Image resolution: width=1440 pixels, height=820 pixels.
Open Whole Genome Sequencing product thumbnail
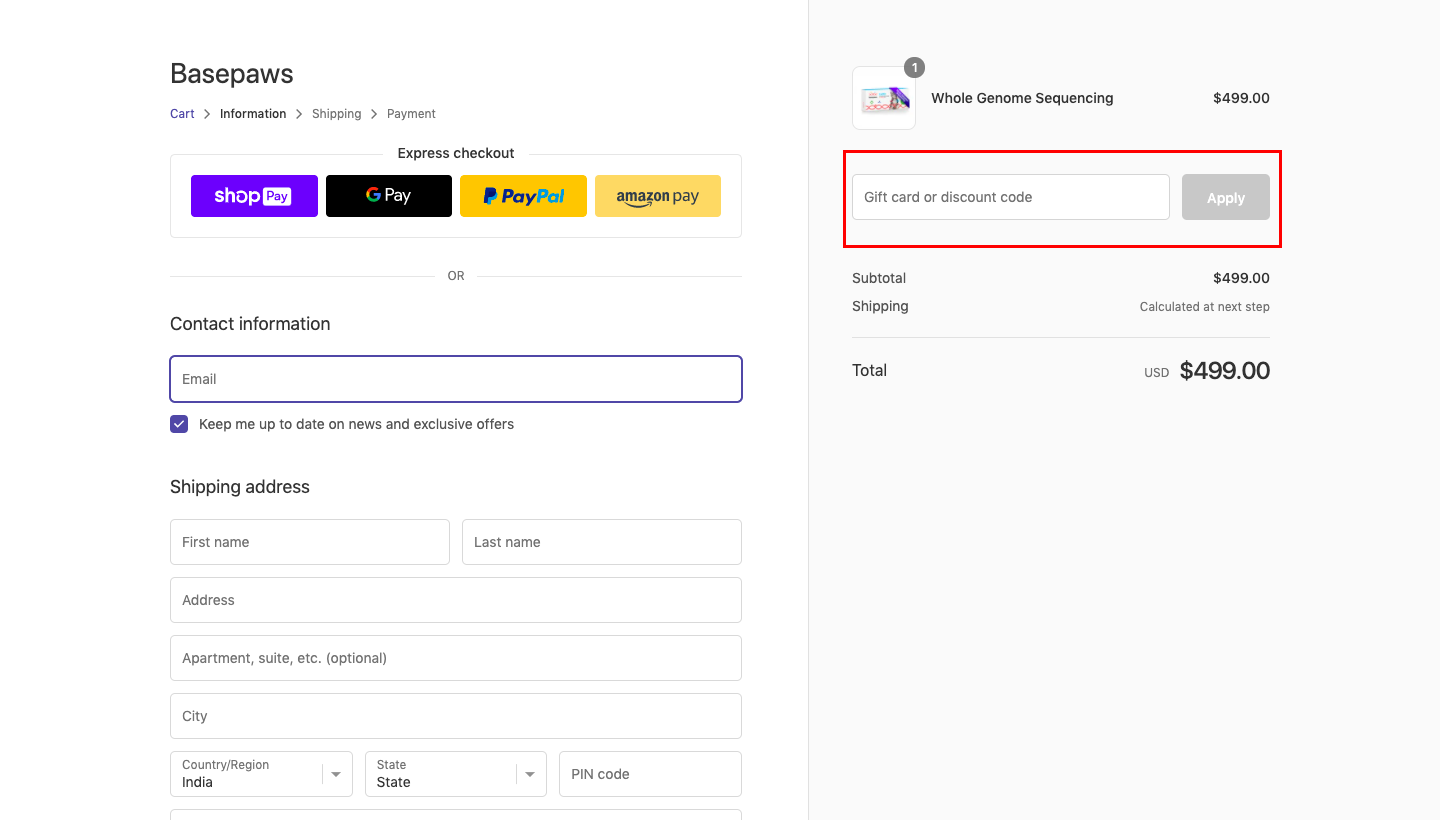pyautogui.click(x=884, y=98)
